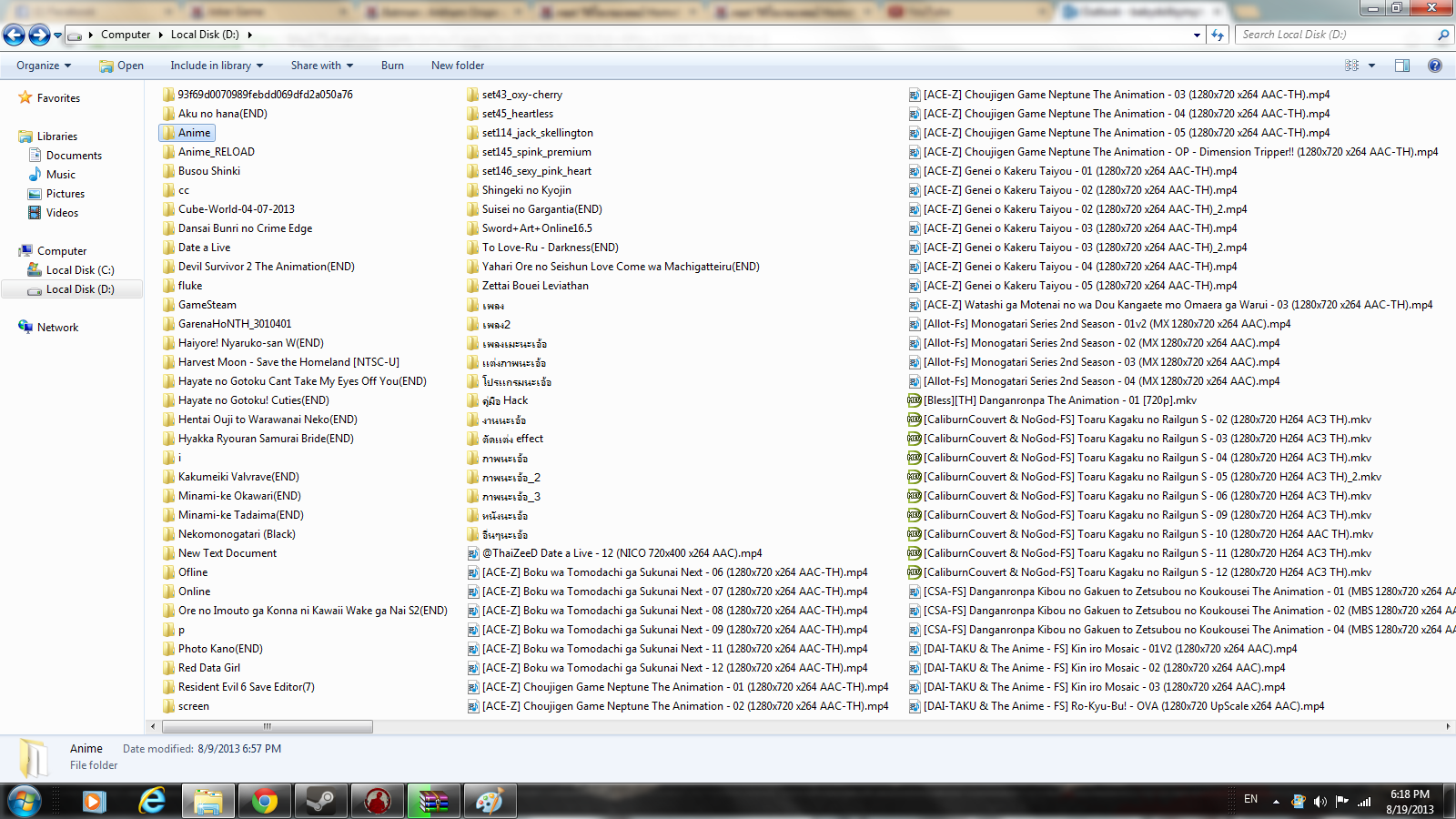The width and height of the screenshot is (1456, 819).
Task: Launch Windows Media Player from the taskbar
Action: point(94,802)
